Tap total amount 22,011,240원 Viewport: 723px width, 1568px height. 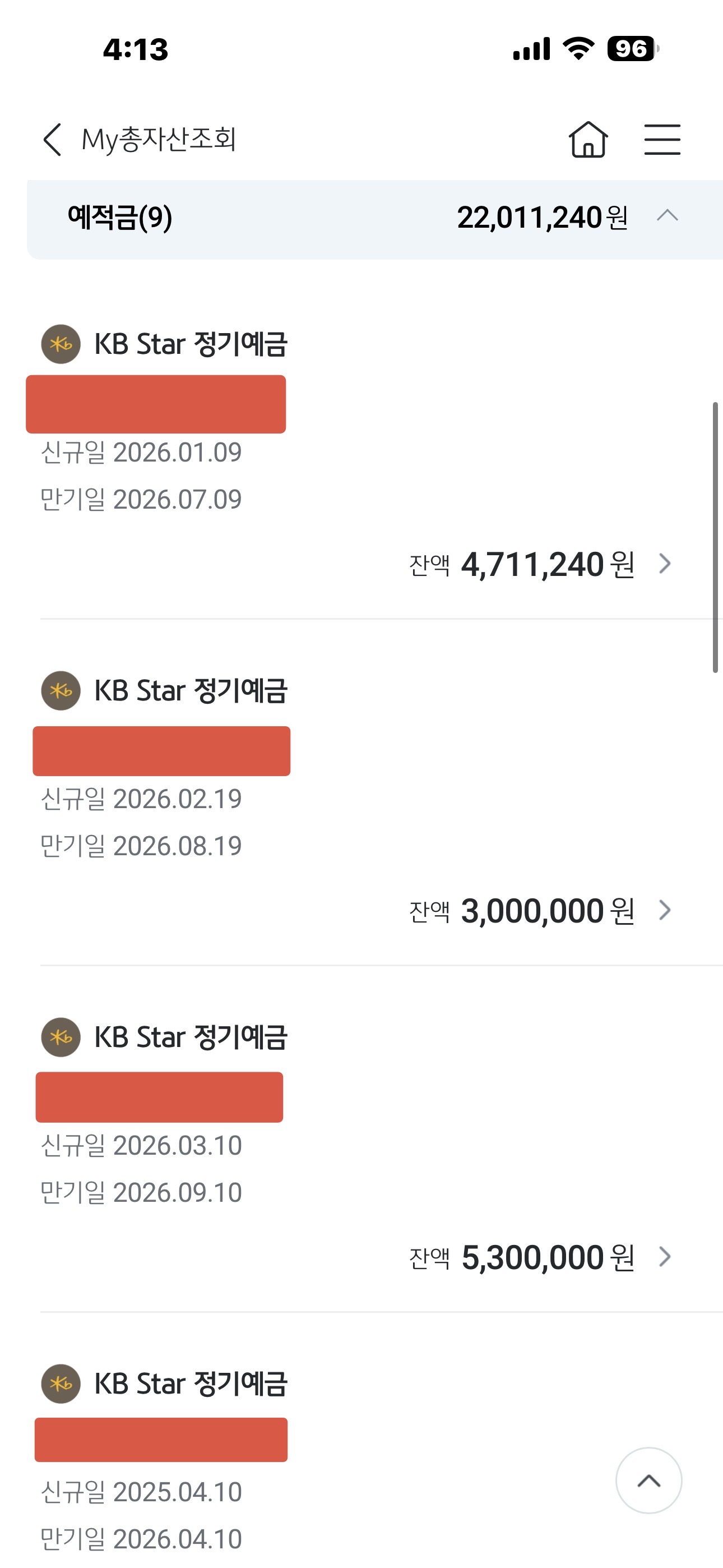point(541,218)
